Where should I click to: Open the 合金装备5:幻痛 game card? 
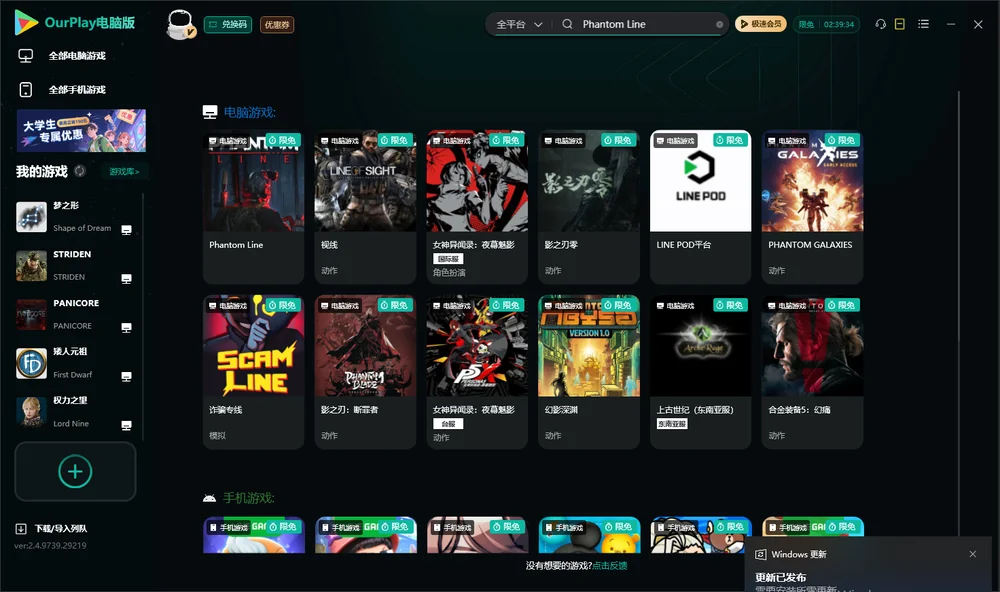pos(812,372)
